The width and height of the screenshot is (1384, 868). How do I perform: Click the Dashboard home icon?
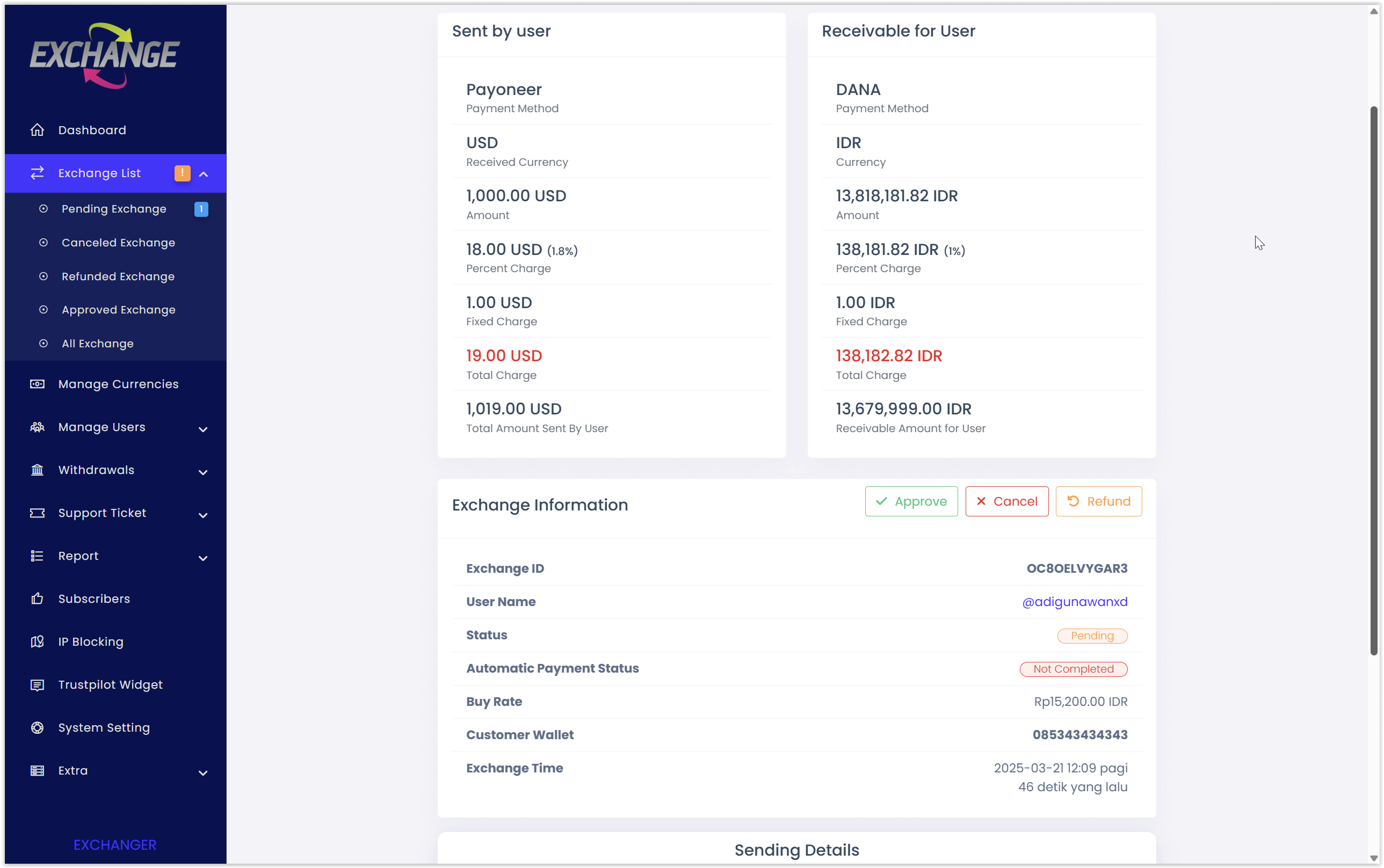(x=38, y=130)
